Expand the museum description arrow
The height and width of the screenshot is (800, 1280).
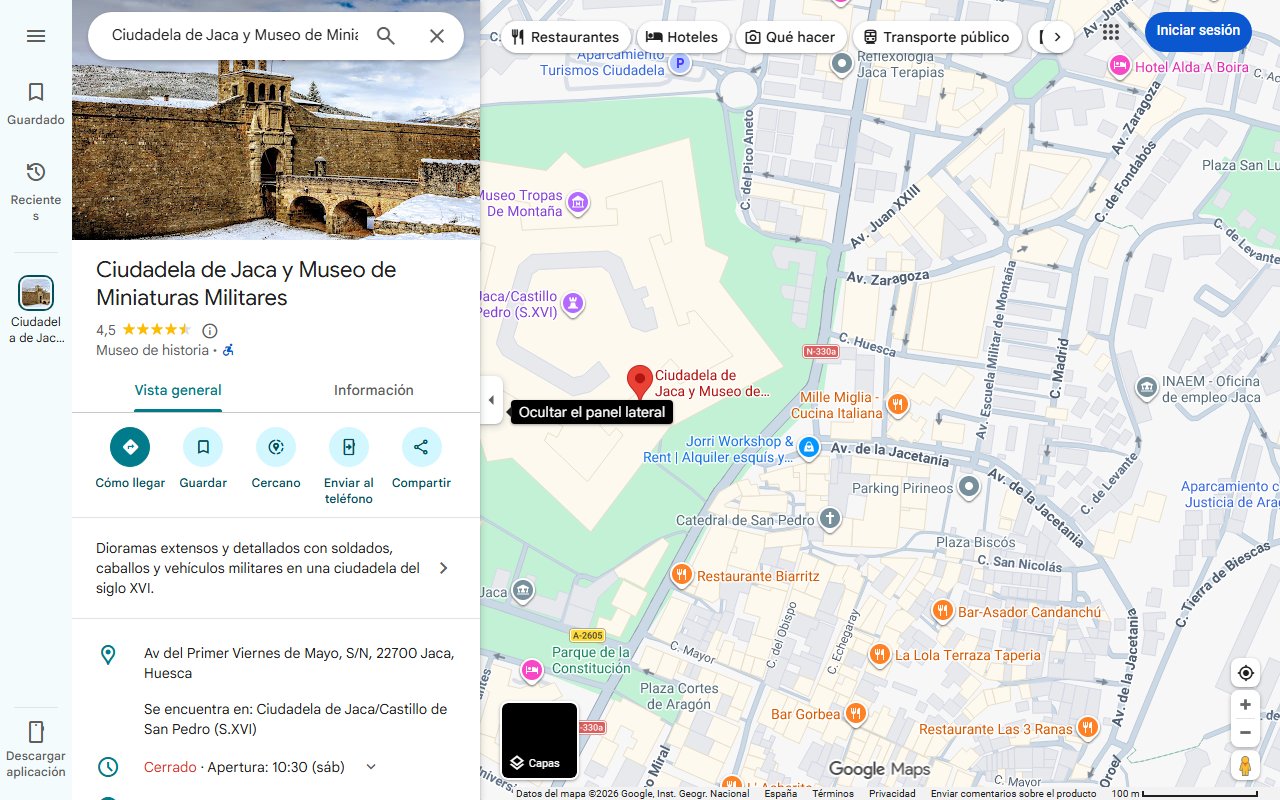coord(443,567)
